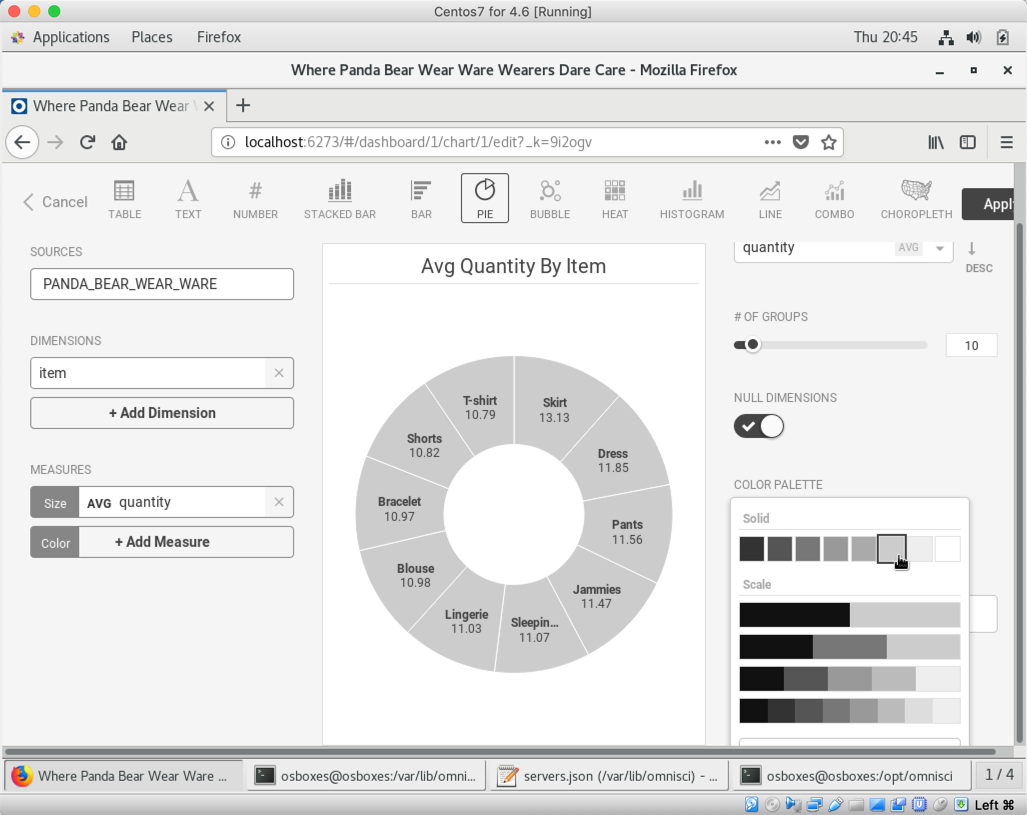Toggle the Null Dimensions switch
Screen dimensions: 1027x815
coord(759,426)
